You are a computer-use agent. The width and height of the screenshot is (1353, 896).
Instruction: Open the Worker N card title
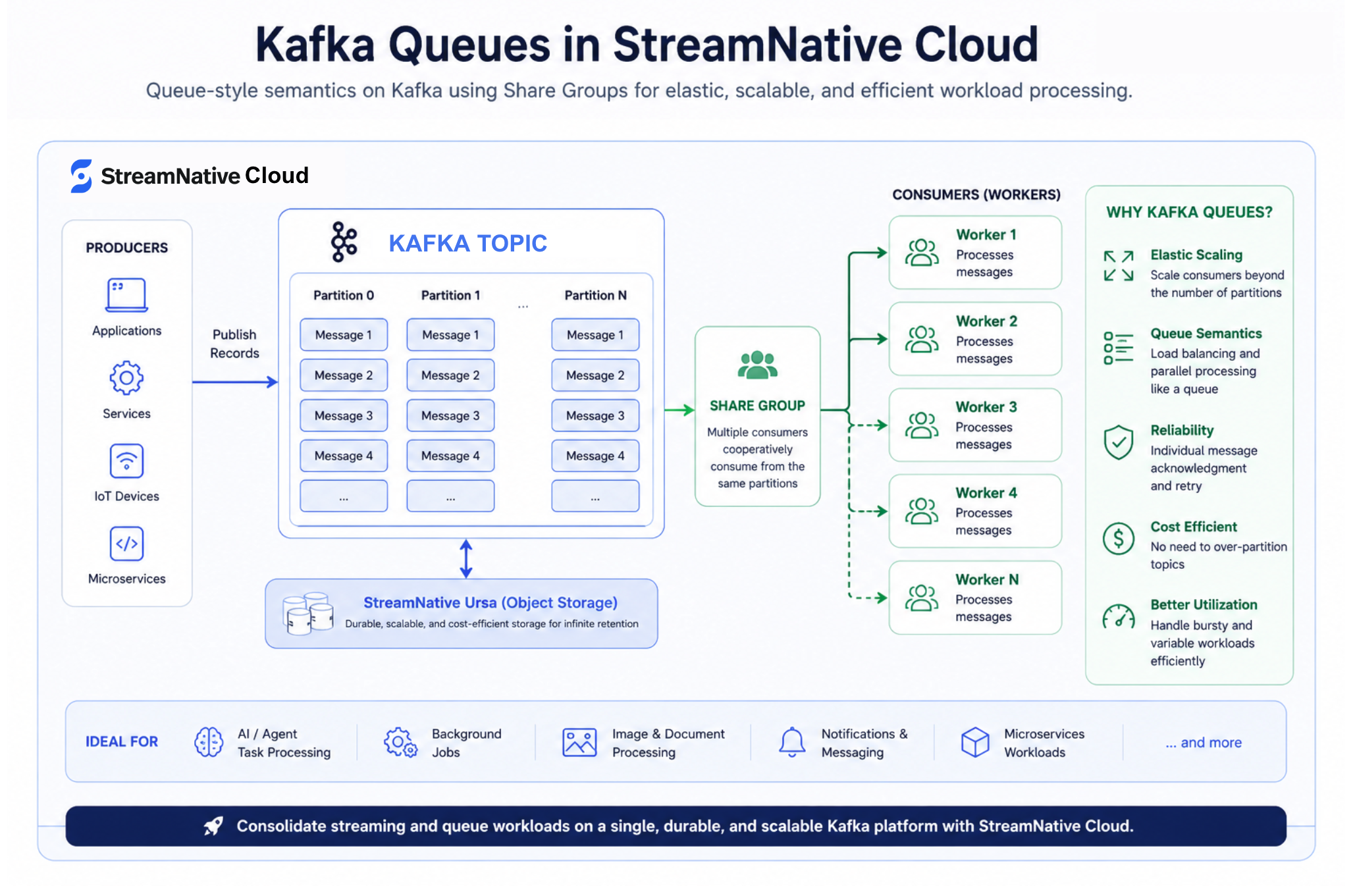(987, 579)
